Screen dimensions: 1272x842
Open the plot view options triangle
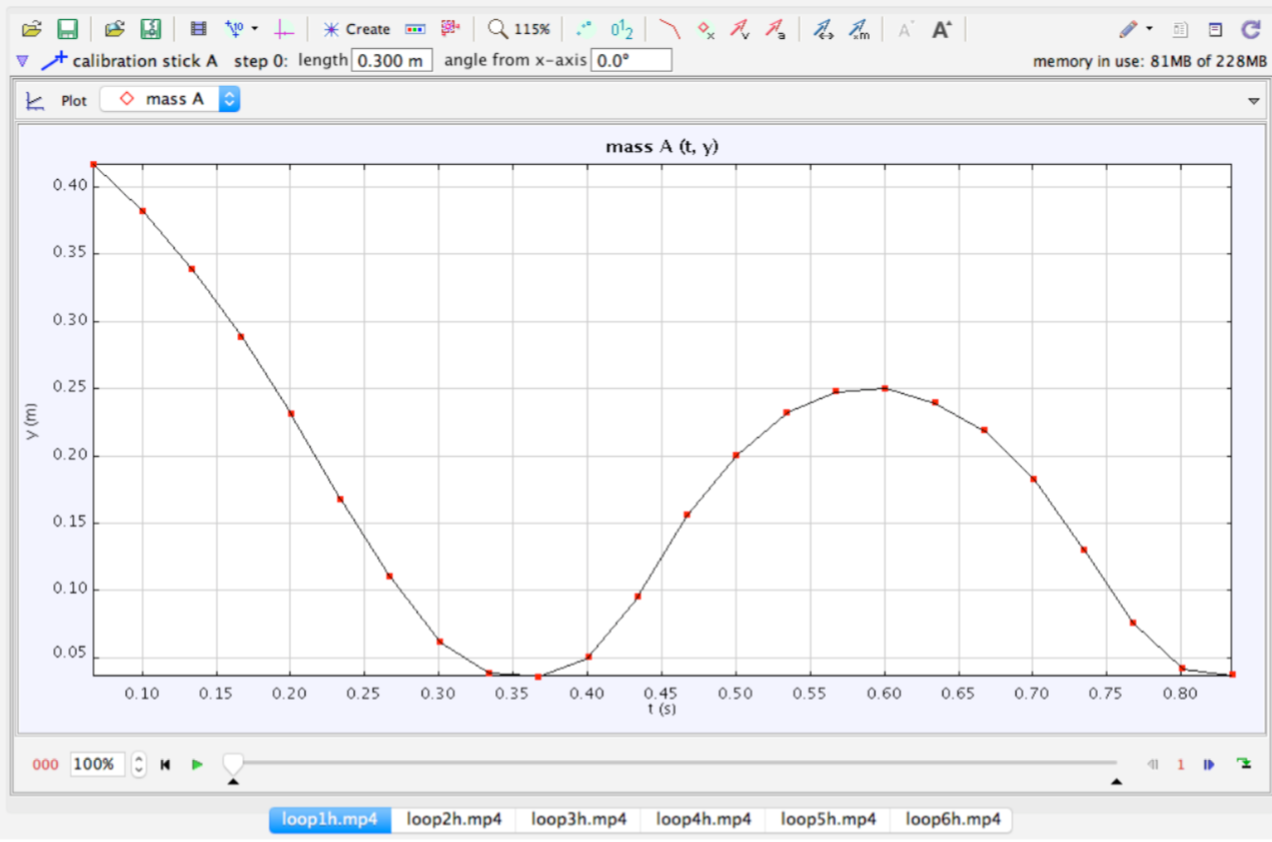click(1253, 101)
